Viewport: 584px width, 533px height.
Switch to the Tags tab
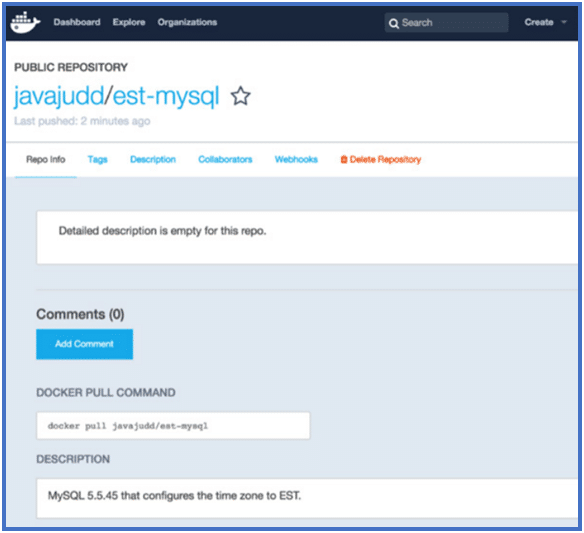[x=98, y=159]
